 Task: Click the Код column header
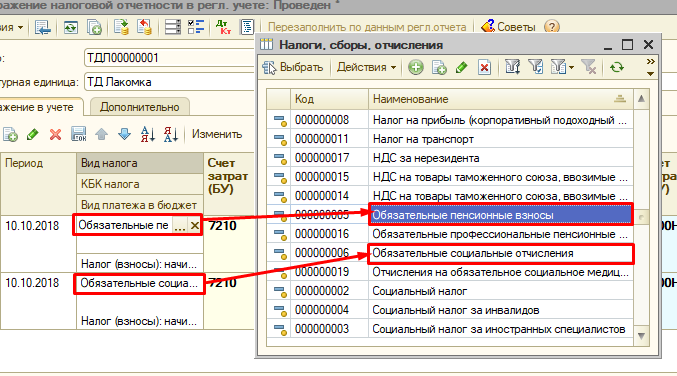click(x=329, y=99)
